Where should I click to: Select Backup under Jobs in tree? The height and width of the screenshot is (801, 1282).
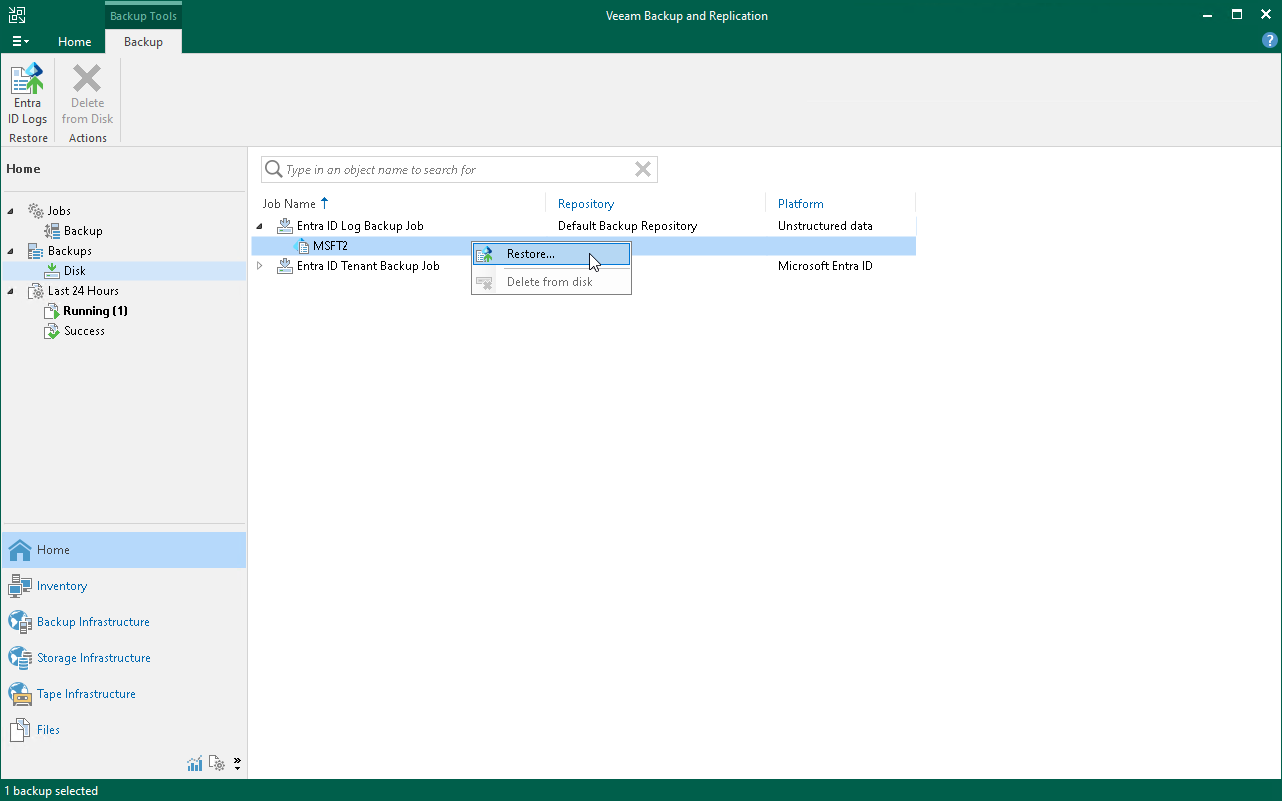pyautogui.click(x=83, y=231)
